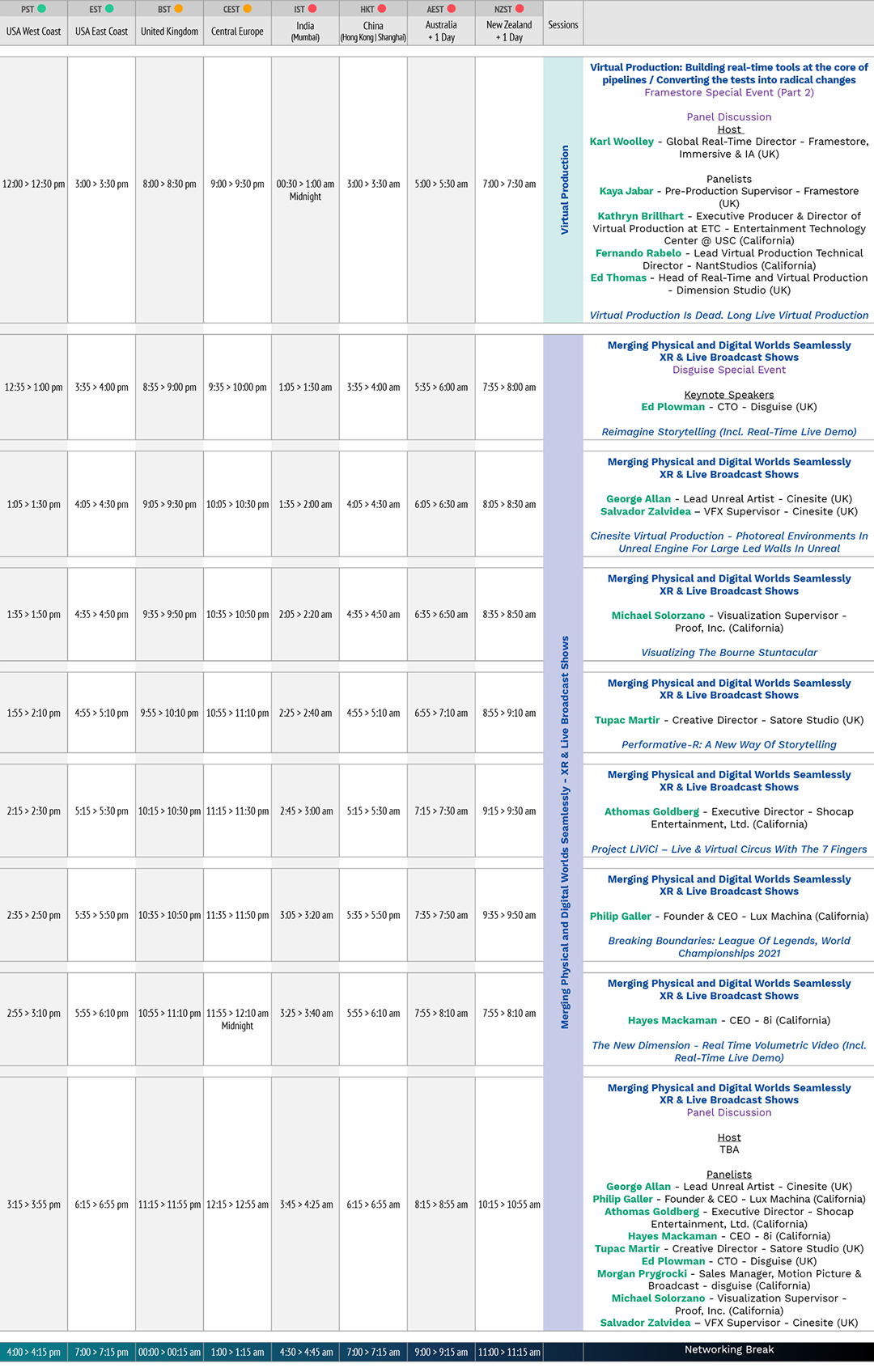Click Framestore Special Event (Part 2)

729,92
